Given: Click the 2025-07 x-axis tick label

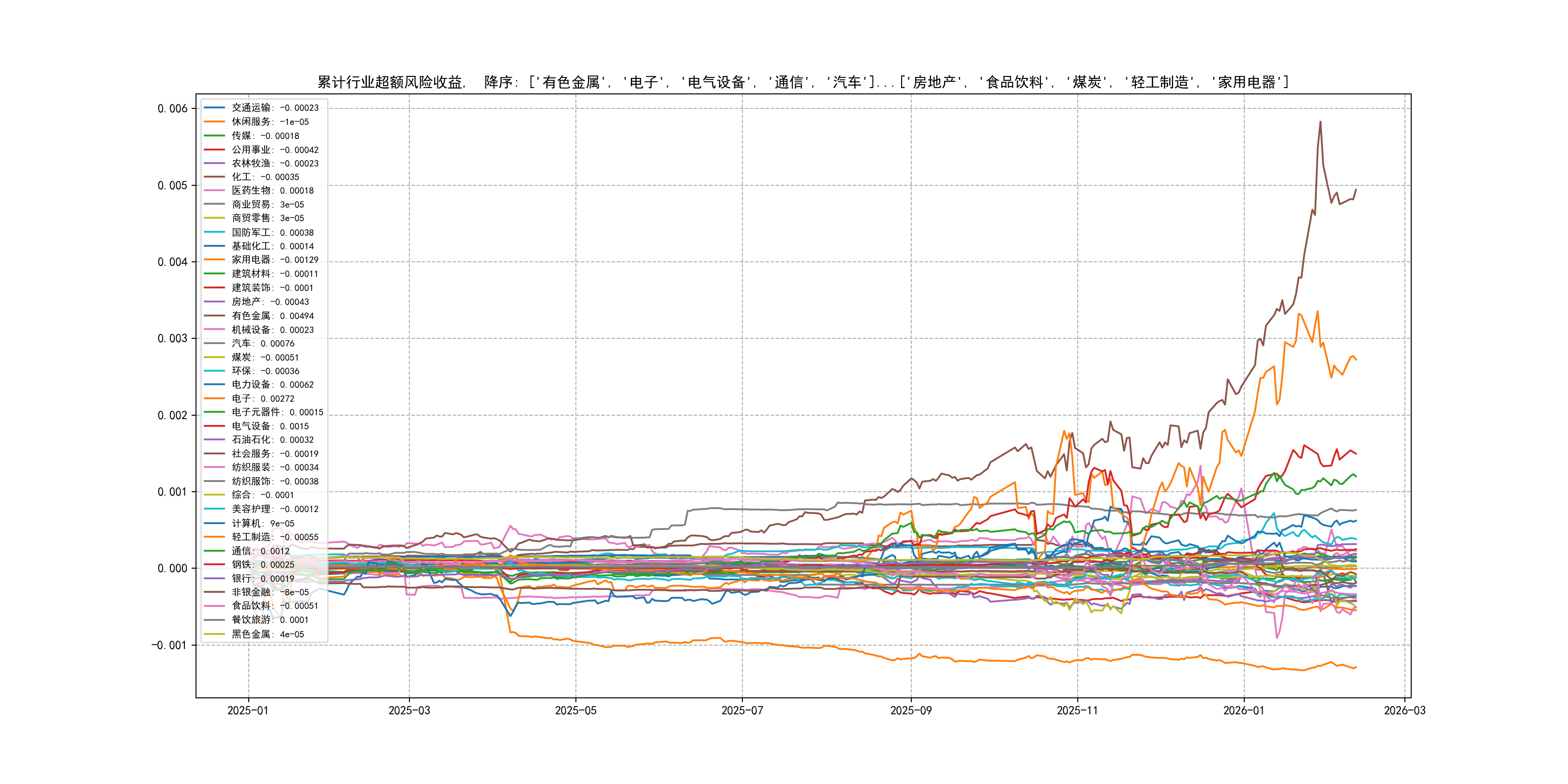Looking at the screenshot, I should pyautogui.click(x=742, y=710).
